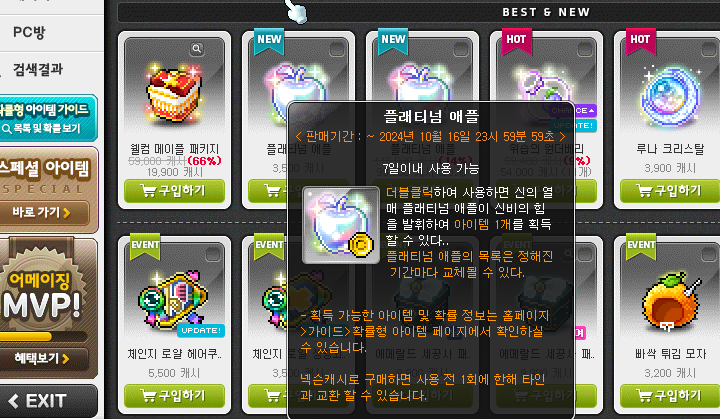Select the 빠싹 튀김 모자 item icon

click(670, 301)
